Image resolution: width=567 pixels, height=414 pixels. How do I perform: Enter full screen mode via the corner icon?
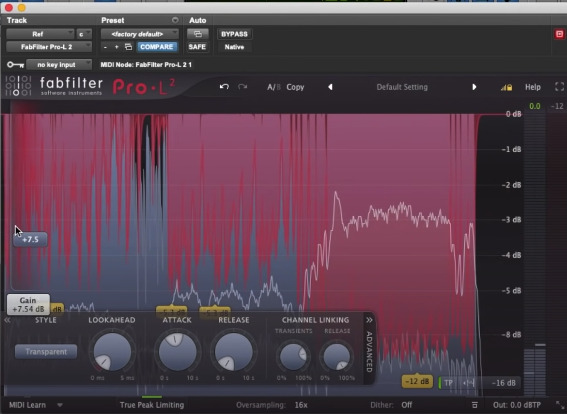[559, 87]
